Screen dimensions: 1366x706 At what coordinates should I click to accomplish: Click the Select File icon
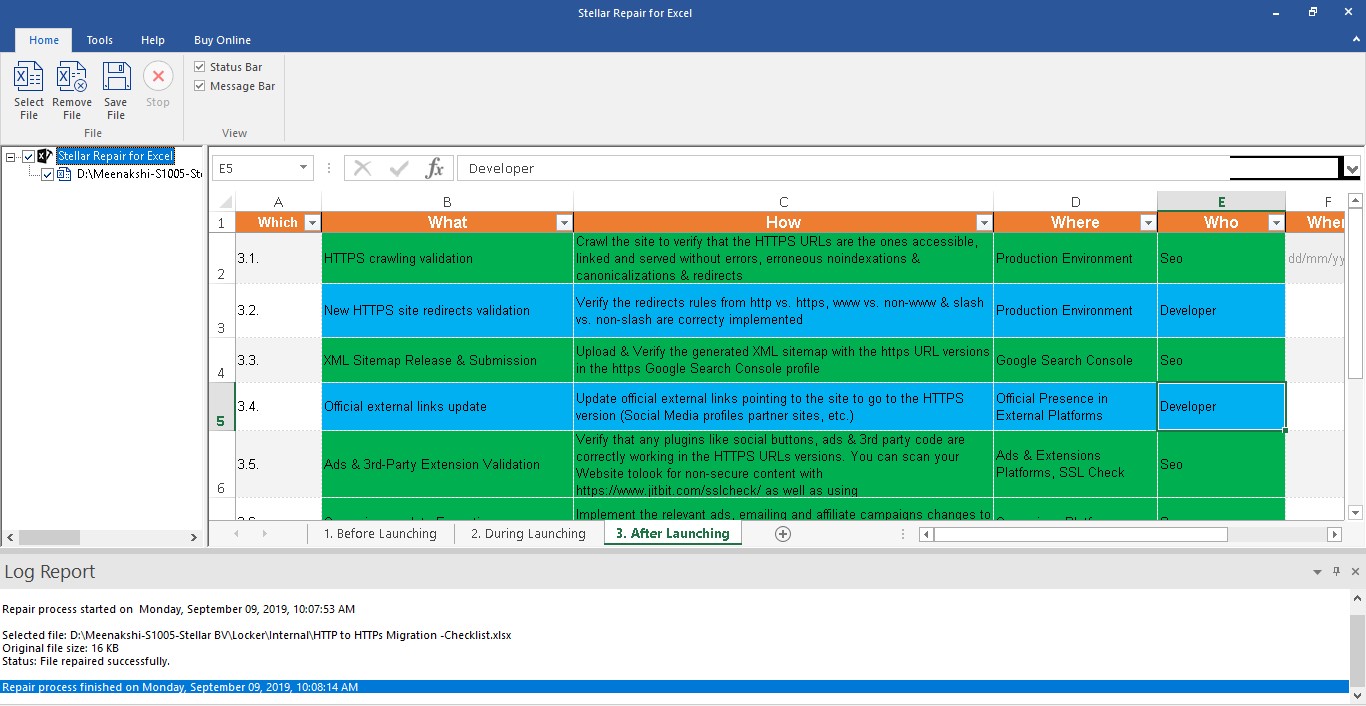pos(29,78)
